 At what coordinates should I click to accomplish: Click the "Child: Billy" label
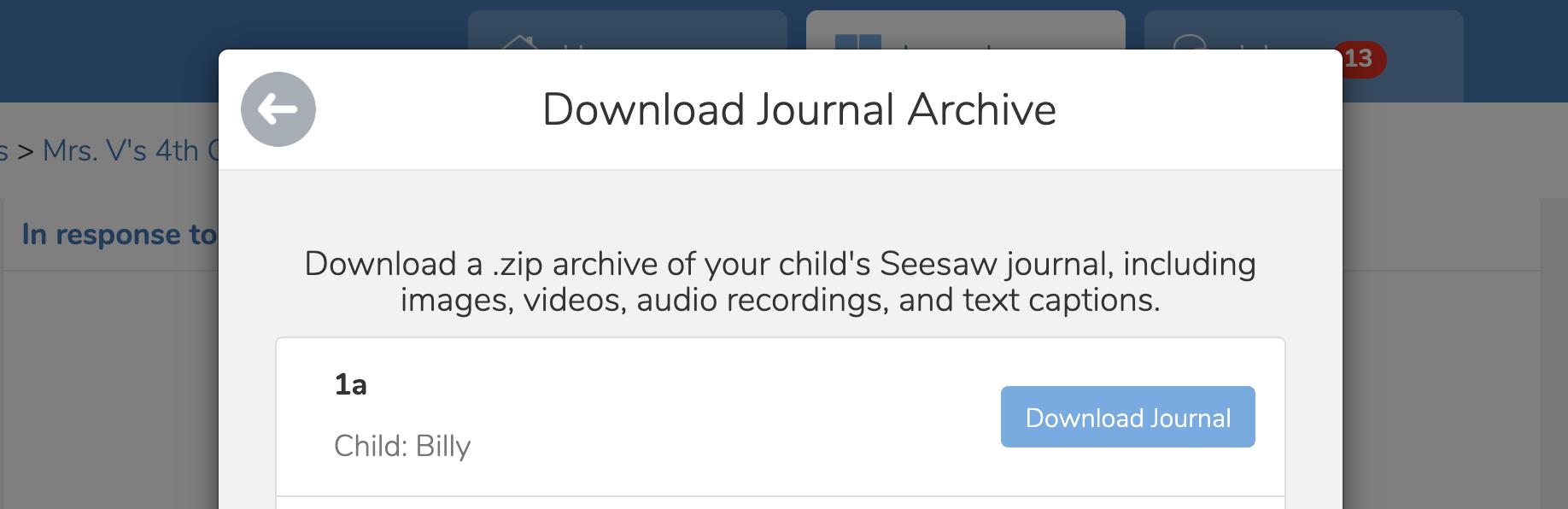click(x=402, y=446)
